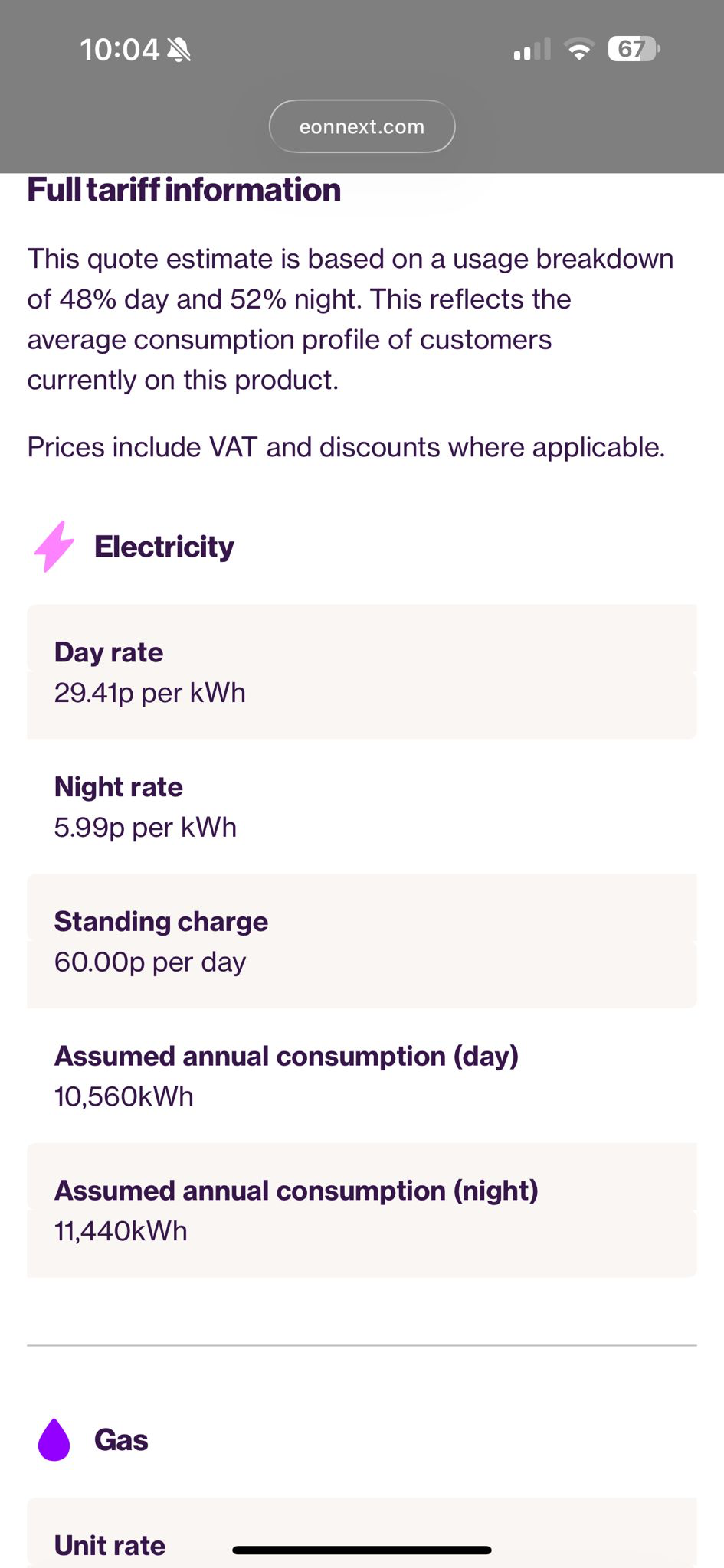The image size is (724, 1568).
Task: Tap the home indicator bar
Action: [x=362, y=1550]
